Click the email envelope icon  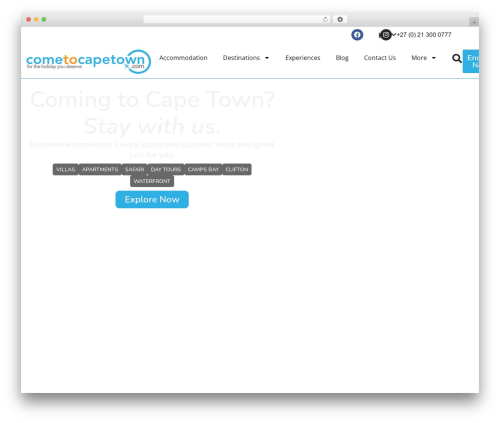[386, 35]
